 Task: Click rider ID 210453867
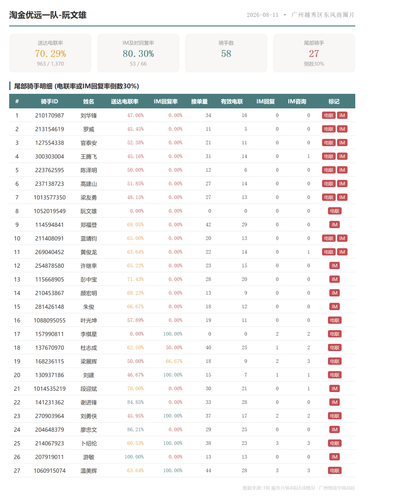[50, 293]
